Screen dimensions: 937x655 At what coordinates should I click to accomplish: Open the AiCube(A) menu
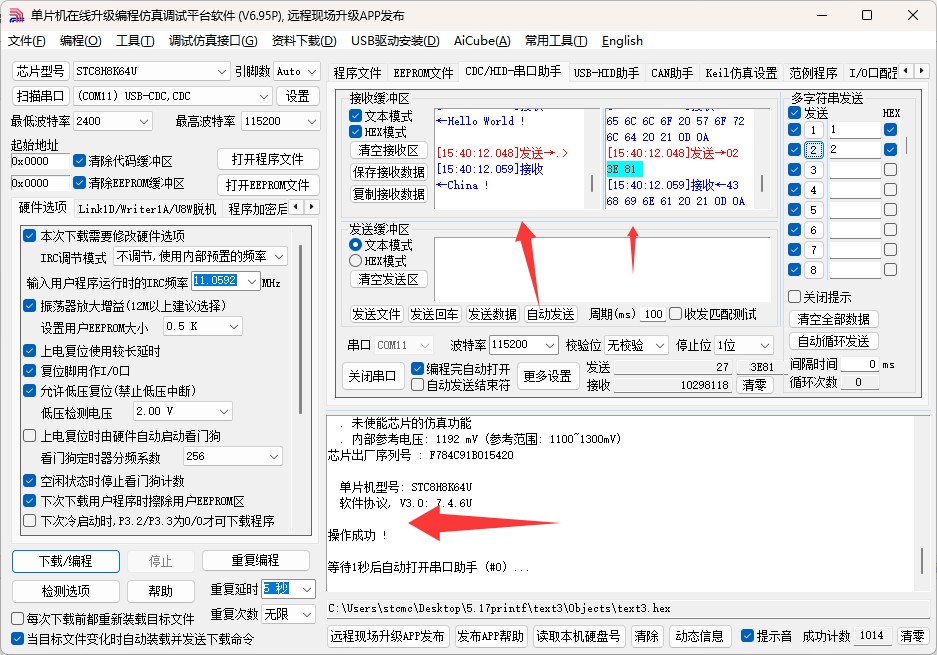click(482, 41)
